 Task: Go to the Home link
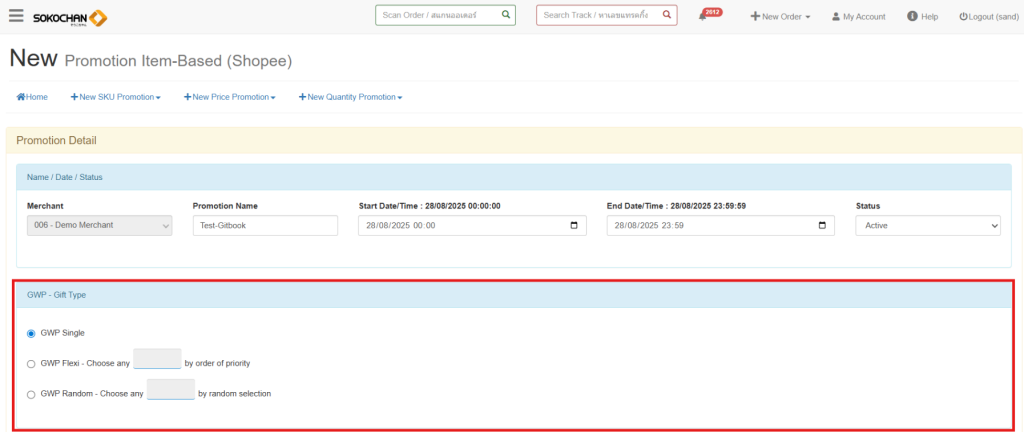pos(32,97)
